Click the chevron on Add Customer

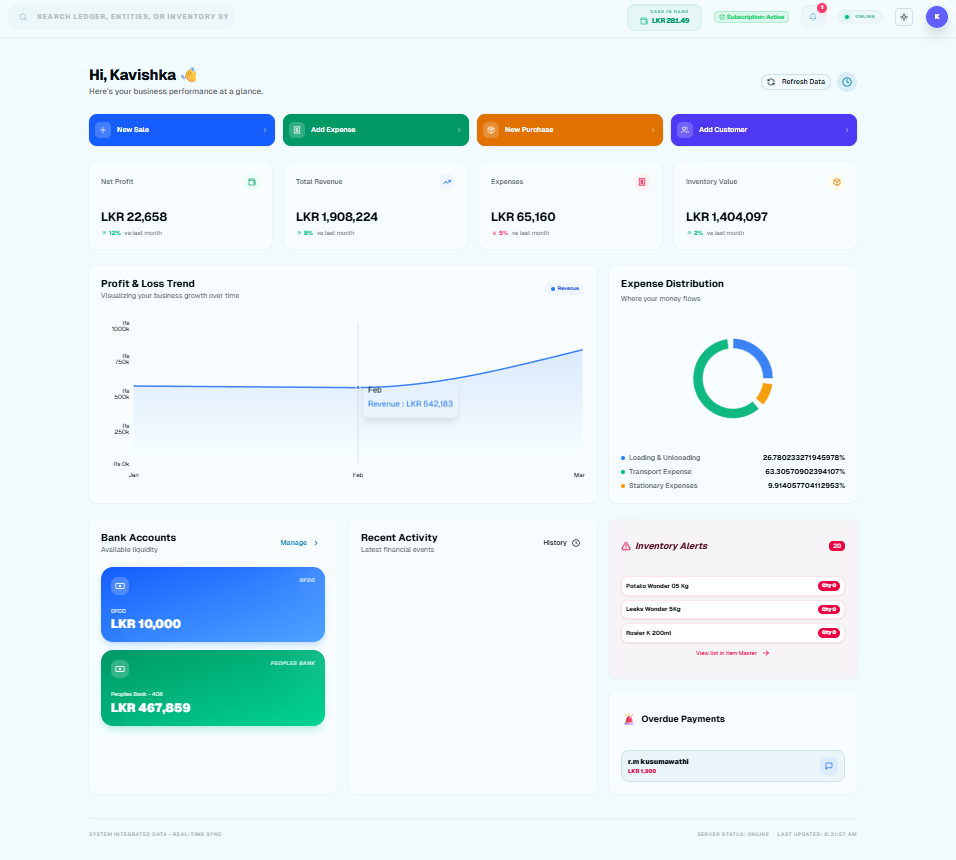coord(846,130)
